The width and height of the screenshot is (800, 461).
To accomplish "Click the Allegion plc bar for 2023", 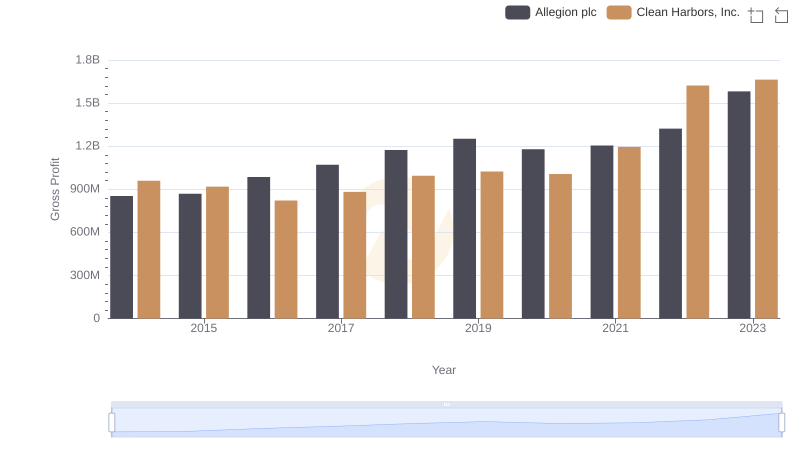I will pyautogui.click(x=739, y=205).
